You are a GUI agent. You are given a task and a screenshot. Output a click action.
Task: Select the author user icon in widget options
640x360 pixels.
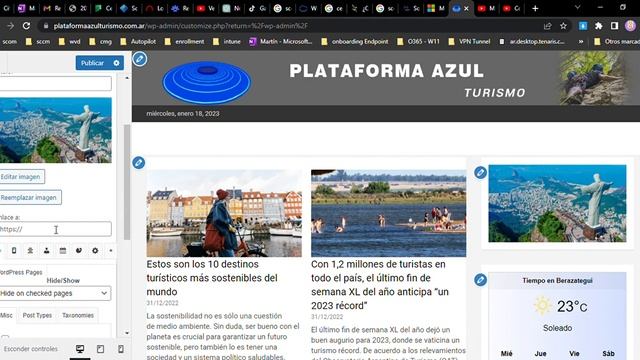47,251
